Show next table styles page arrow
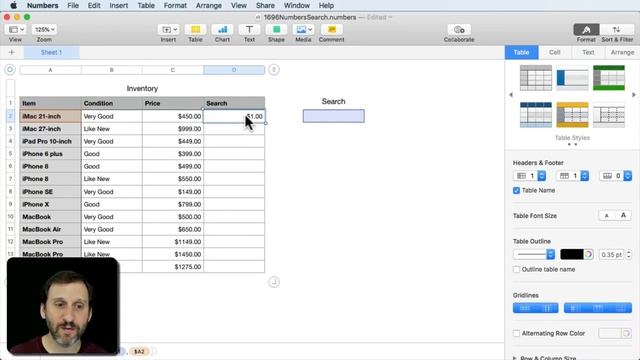This screenshot has height=360, width=640. pyautogui.click(x=633, y=95)
